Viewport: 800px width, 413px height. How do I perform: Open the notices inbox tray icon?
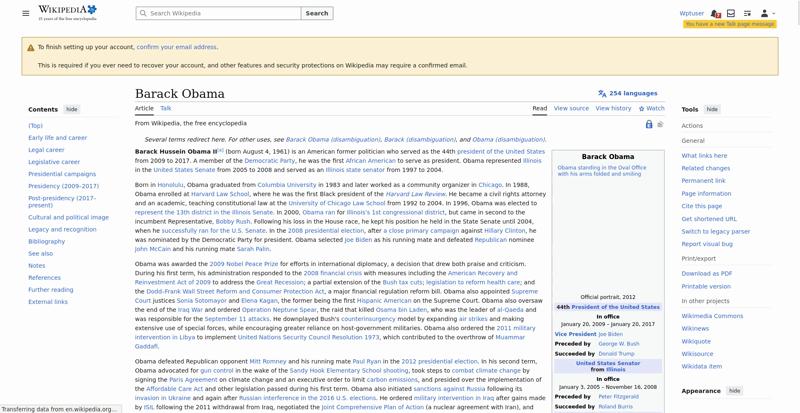[731, 13]
